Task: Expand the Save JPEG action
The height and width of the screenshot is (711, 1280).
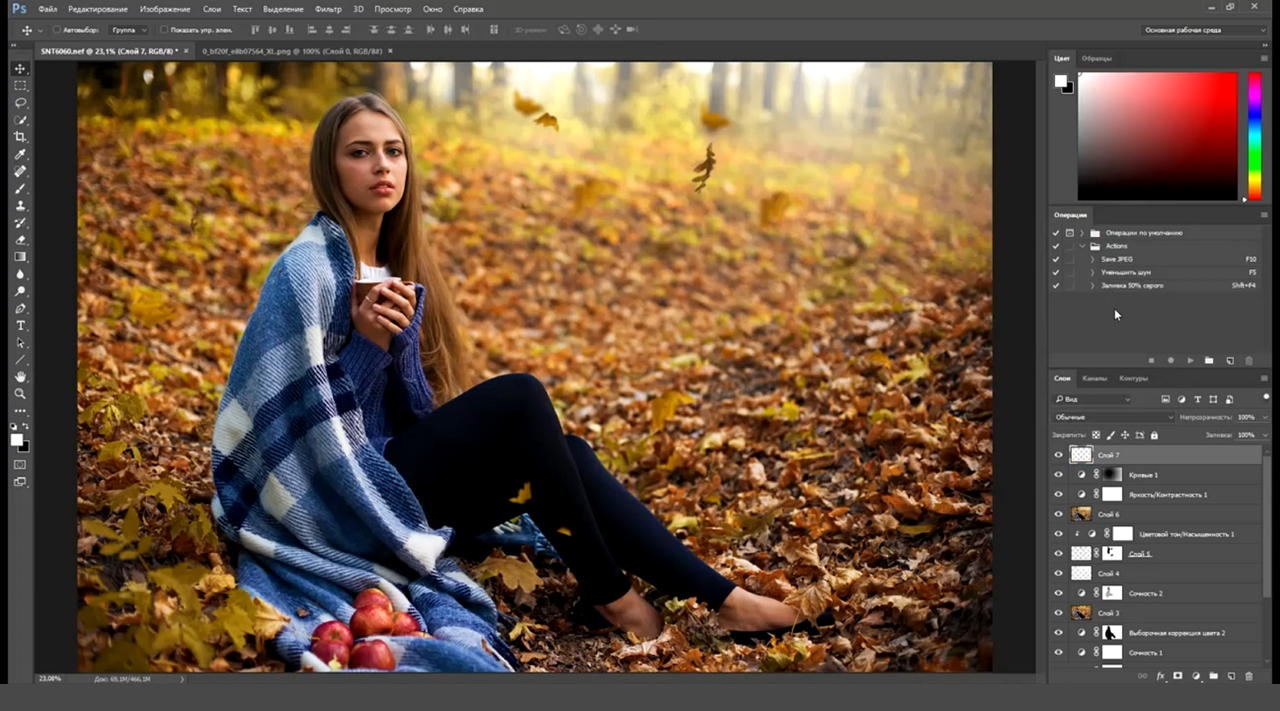Action: click(1092, 259)
